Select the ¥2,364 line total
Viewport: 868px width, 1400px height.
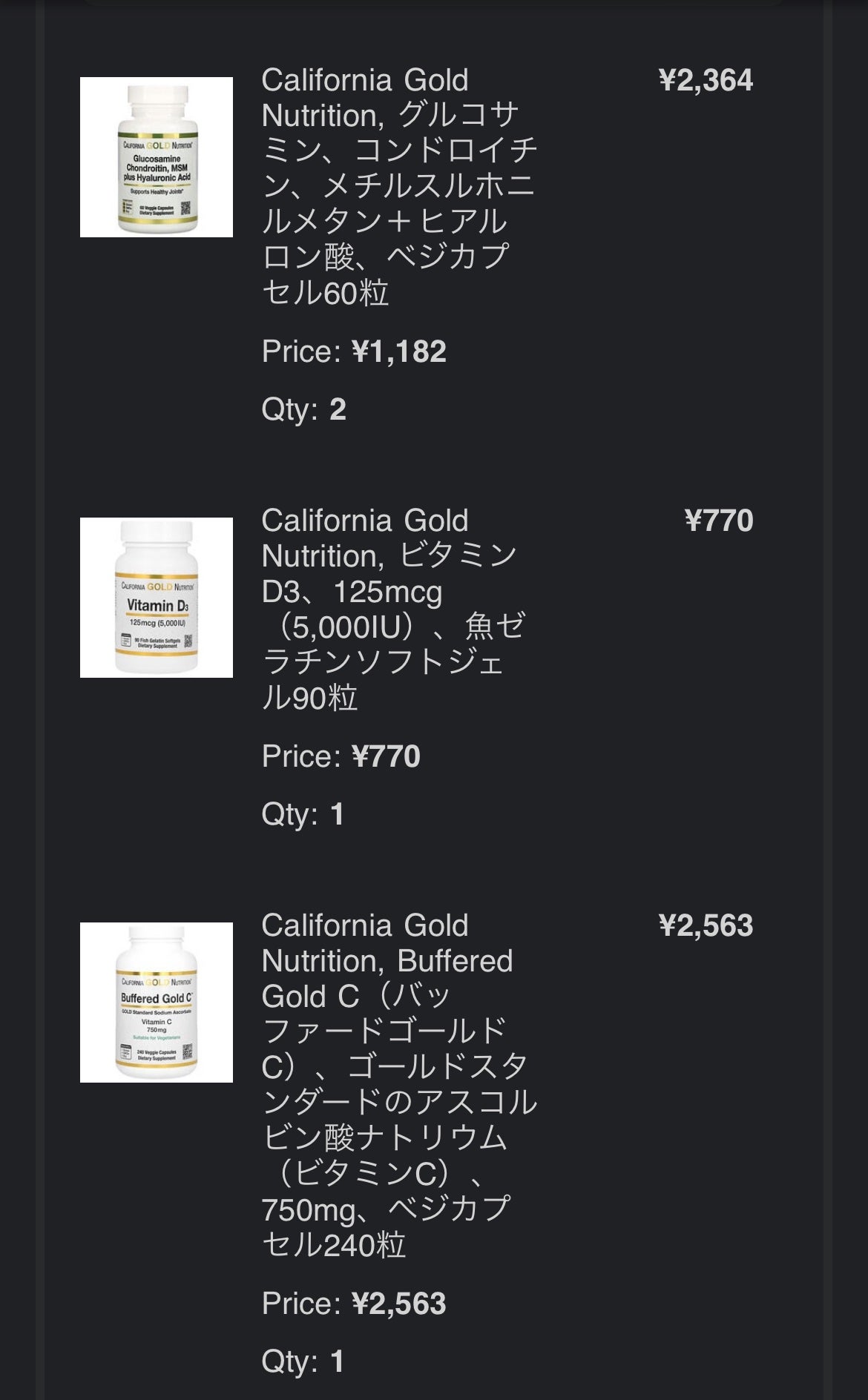[x=705, y=80]
